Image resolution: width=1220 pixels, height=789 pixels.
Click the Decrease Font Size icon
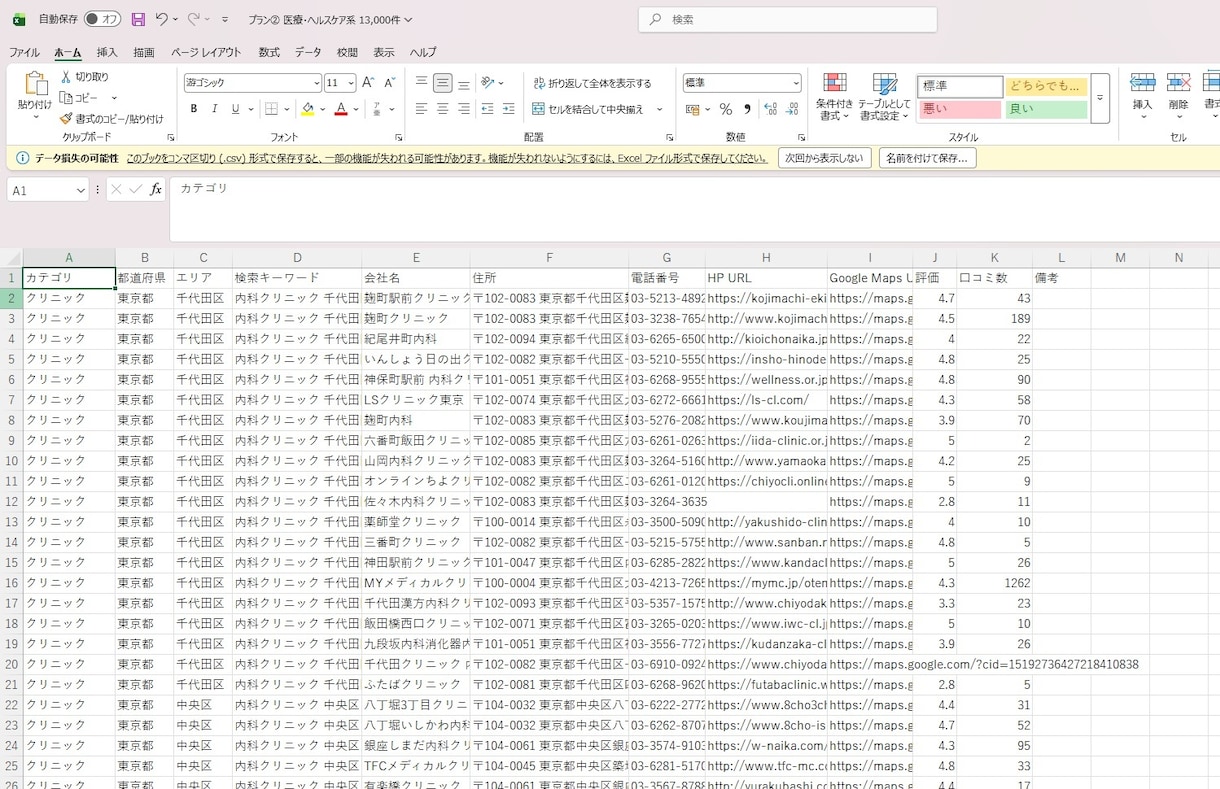point(389,83)
